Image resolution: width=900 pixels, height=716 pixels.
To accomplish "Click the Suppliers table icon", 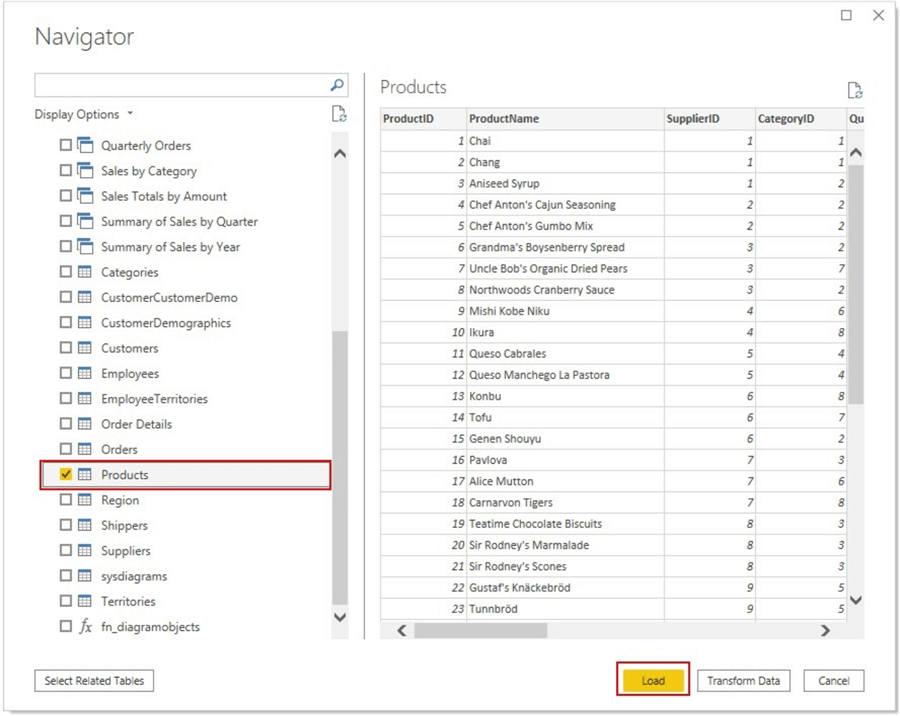I will (85, 551).
